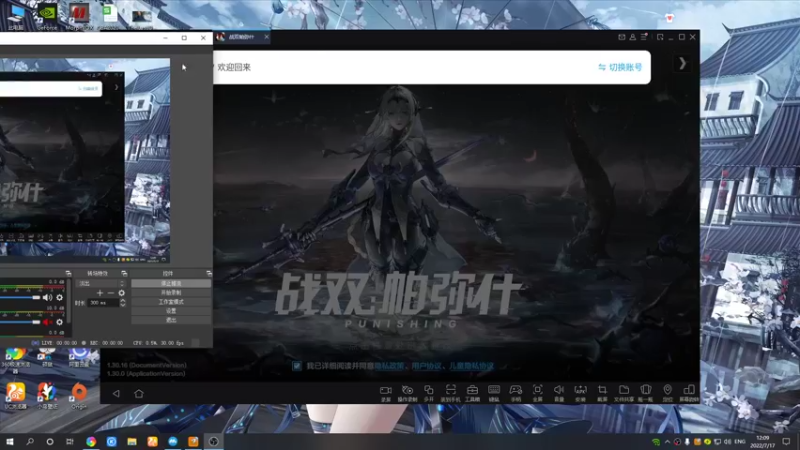Open transition properties gear in OBS

pos(121,293)
